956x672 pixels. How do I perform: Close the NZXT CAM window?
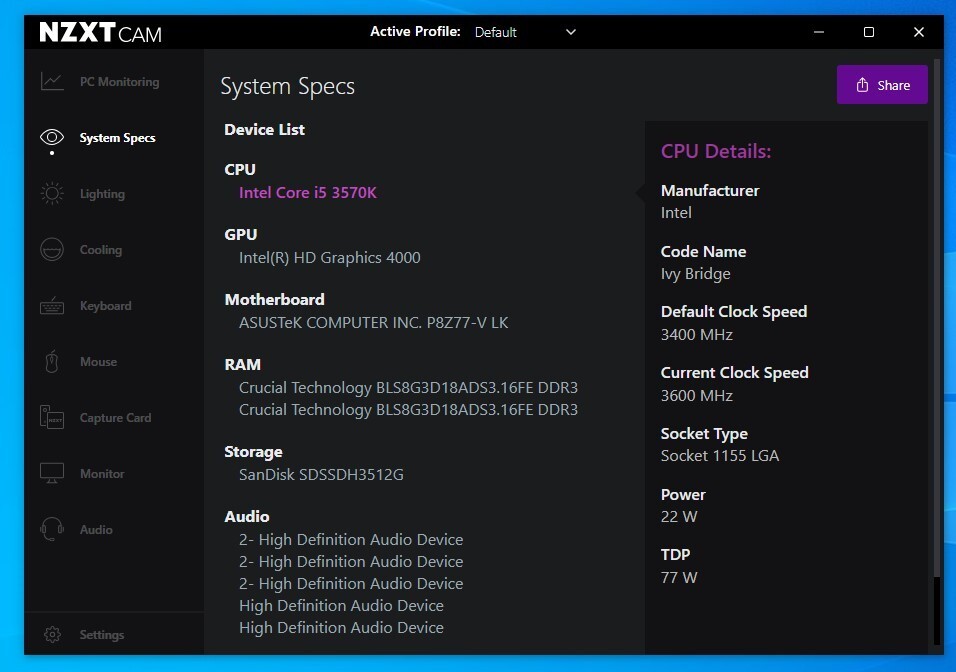coord(919,32)
